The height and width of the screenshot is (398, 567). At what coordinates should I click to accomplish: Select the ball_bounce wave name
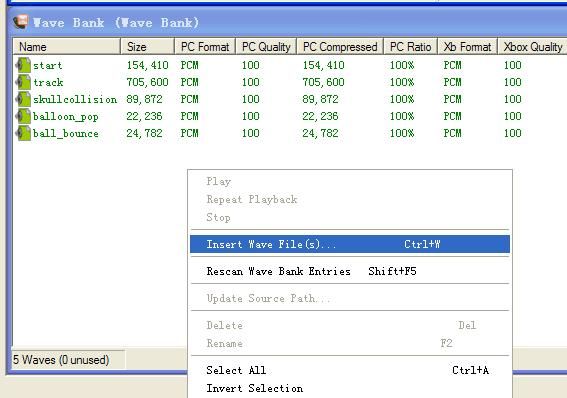(x=66, y=133)
